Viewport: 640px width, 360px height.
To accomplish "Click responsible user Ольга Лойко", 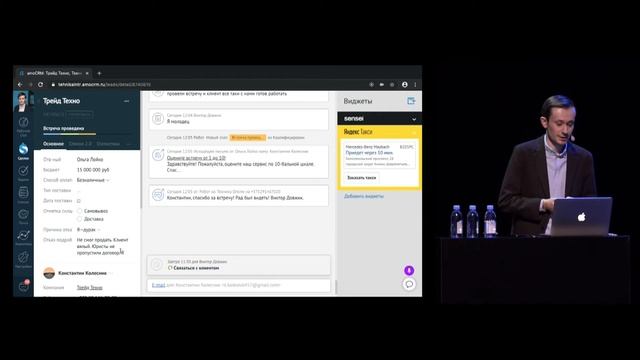I will pyautogui.click(x=90, y=160).
